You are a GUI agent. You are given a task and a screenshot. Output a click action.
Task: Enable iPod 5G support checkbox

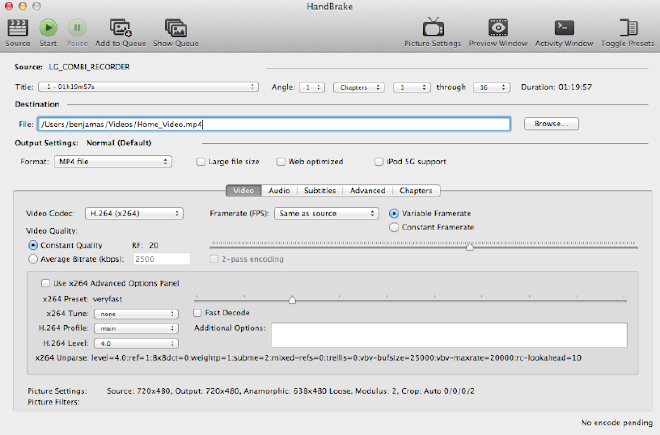(x=379, y=162)
